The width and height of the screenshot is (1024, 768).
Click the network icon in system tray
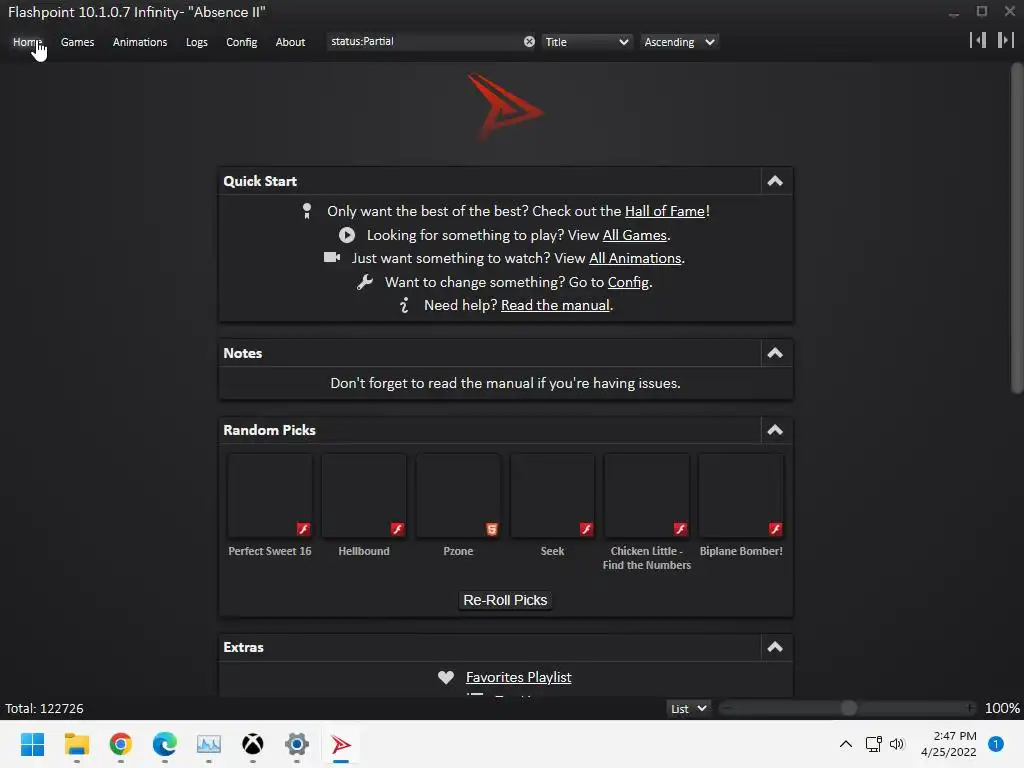tap(874, 744)
